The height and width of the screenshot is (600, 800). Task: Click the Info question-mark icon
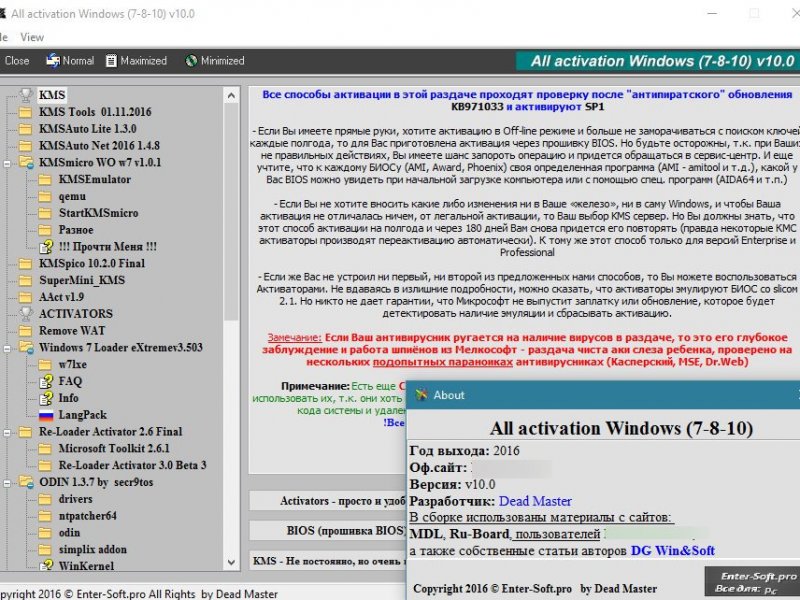[46, 398]
